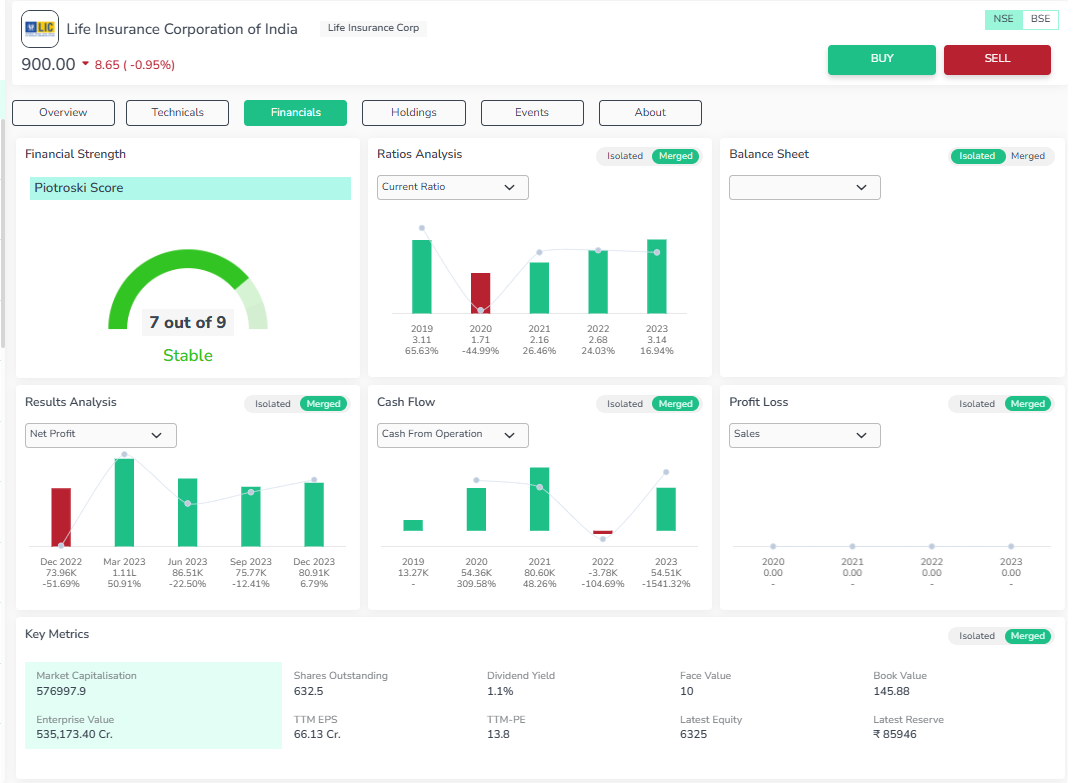Click the price change 8.65 (-0.95%)
Screen dimensions: 1085x783
click(x=135, y=65)
